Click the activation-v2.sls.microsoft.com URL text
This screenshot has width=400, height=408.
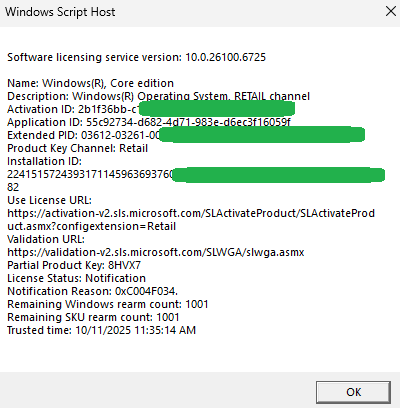click(191, 213)
